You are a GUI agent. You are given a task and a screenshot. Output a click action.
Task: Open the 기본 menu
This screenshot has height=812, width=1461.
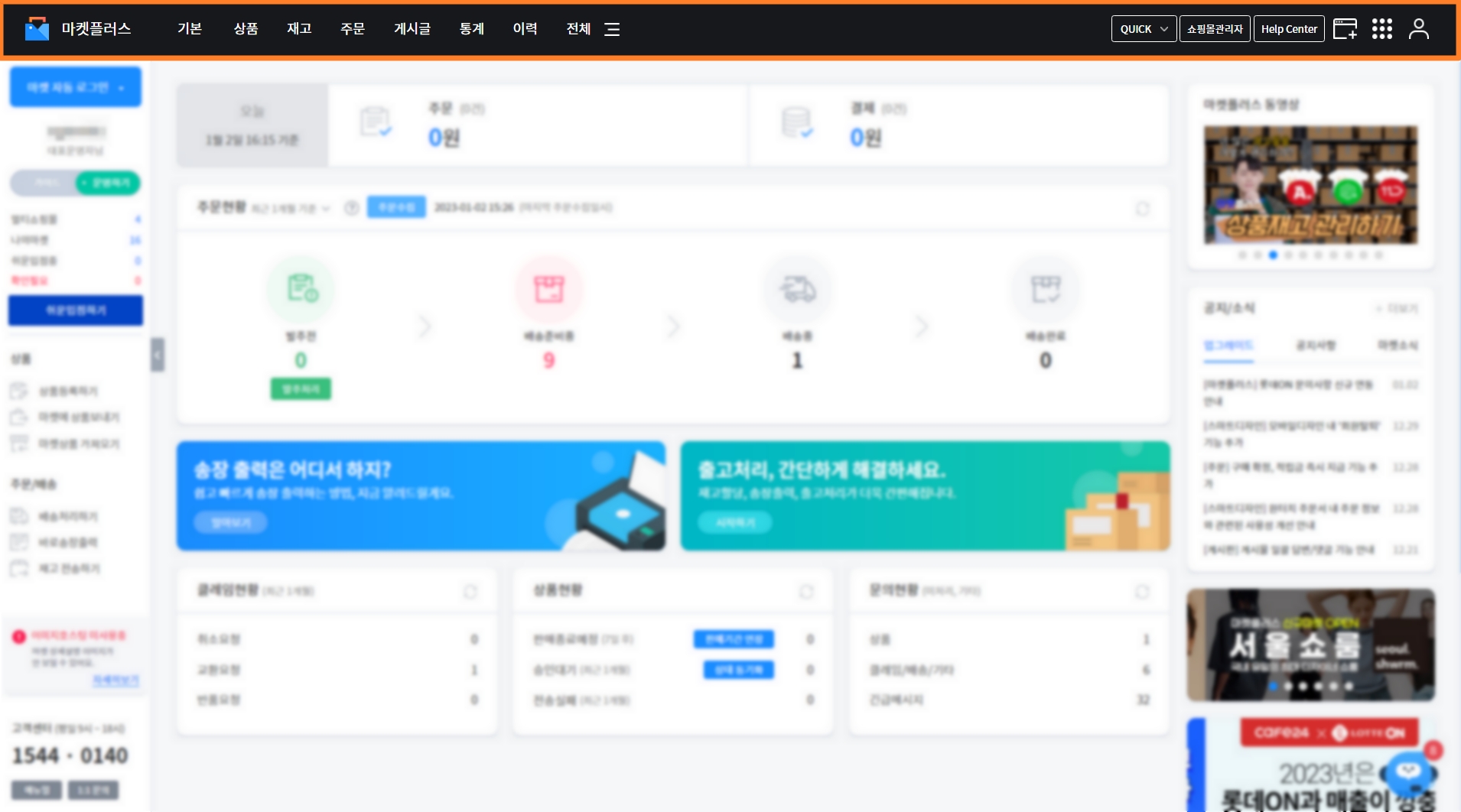190,29
